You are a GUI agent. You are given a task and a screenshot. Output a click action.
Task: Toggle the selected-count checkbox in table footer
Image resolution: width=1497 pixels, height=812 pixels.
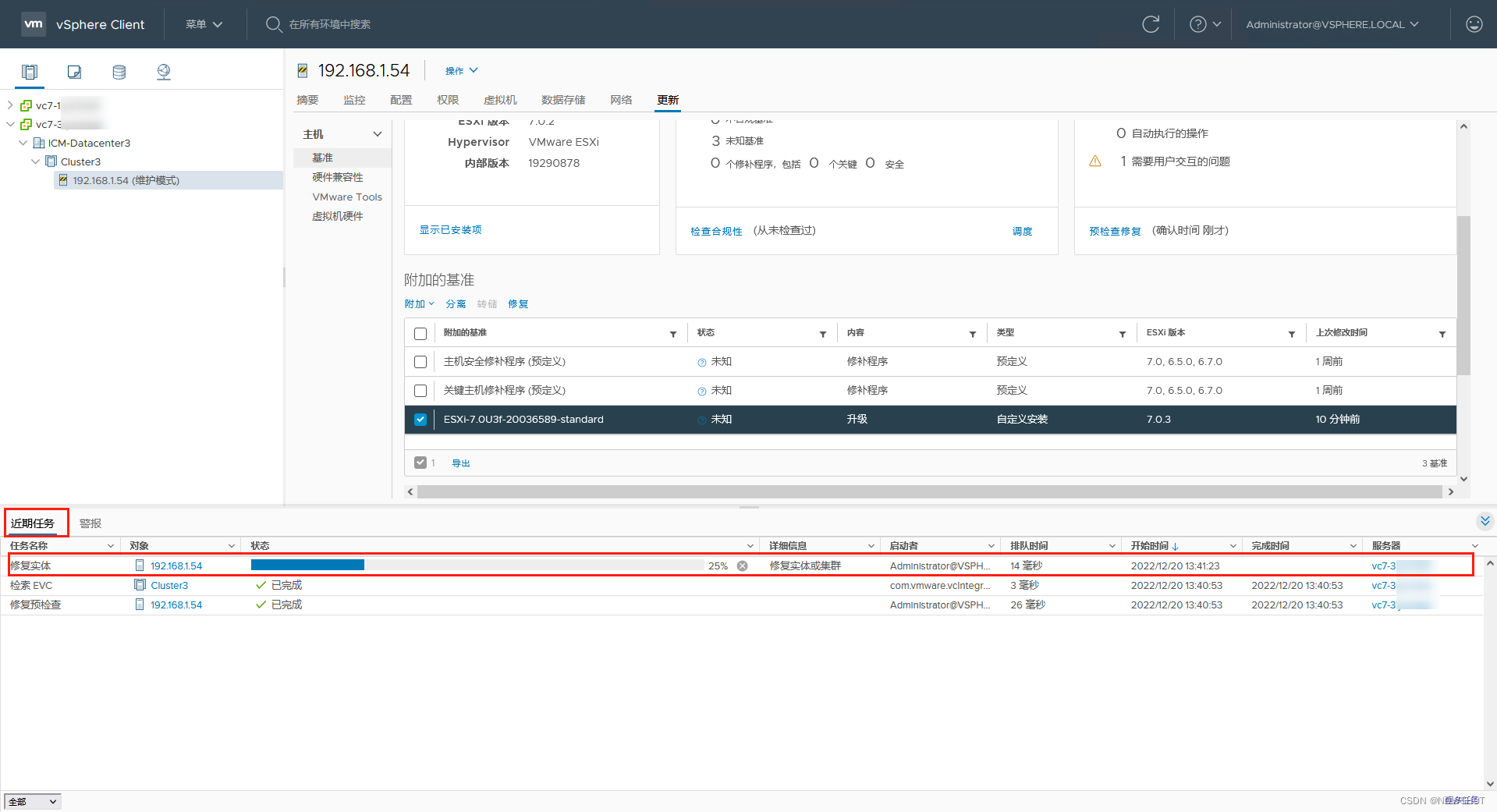click(420, 463)
